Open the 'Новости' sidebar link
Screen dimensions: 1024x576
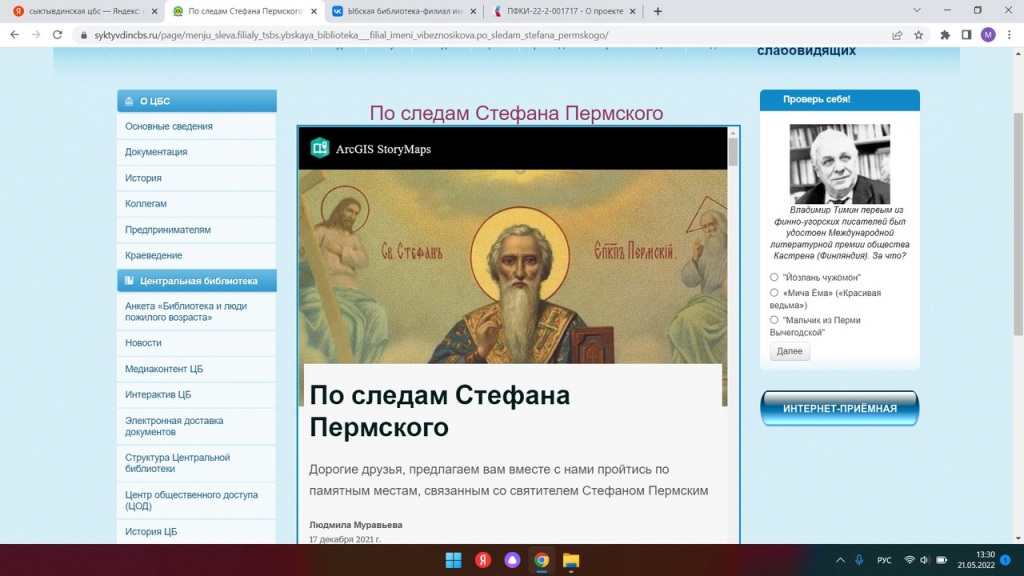point(197,343)
